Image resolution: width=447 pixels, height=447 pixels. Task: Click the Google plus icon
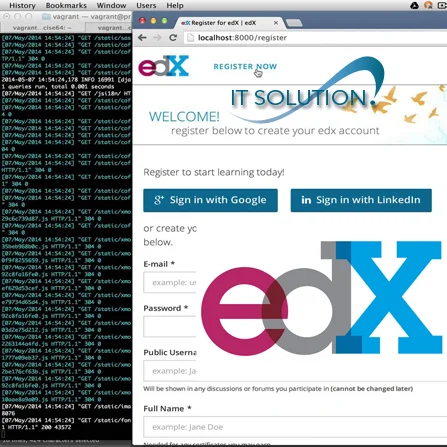159,200
